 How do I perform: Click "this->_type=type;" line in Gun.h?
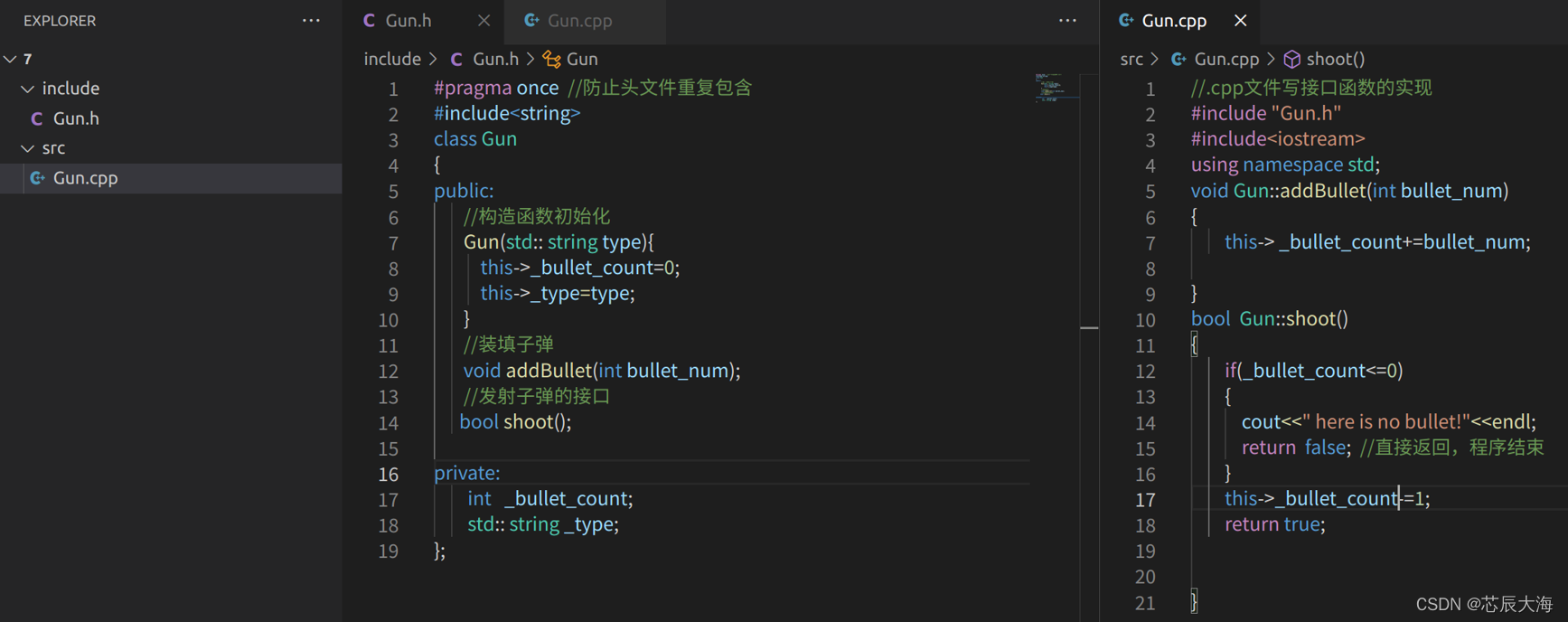click(558, 293)
